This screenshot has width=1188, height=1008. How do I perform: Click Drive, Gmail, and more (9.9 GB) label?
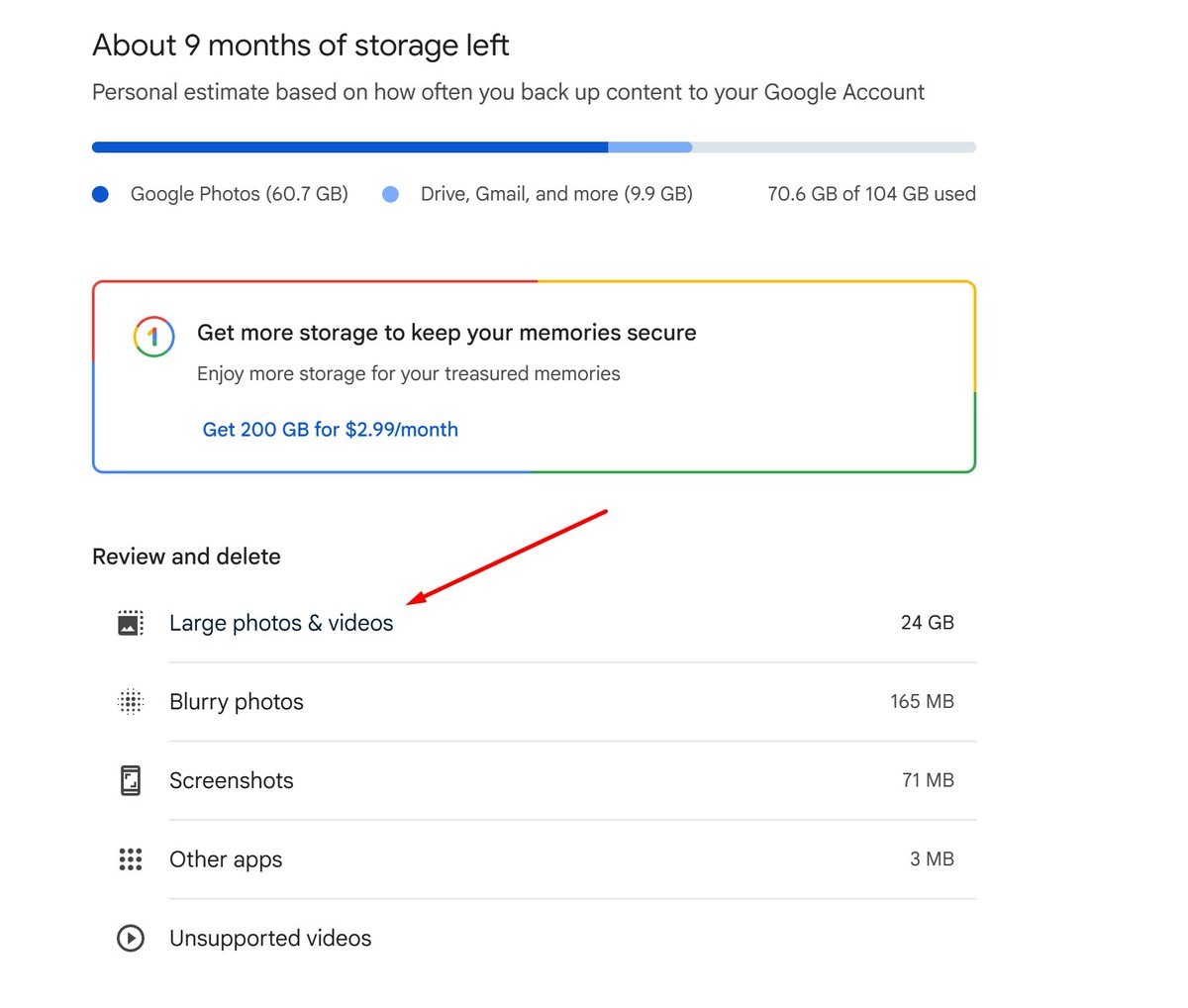click(556, 194)
